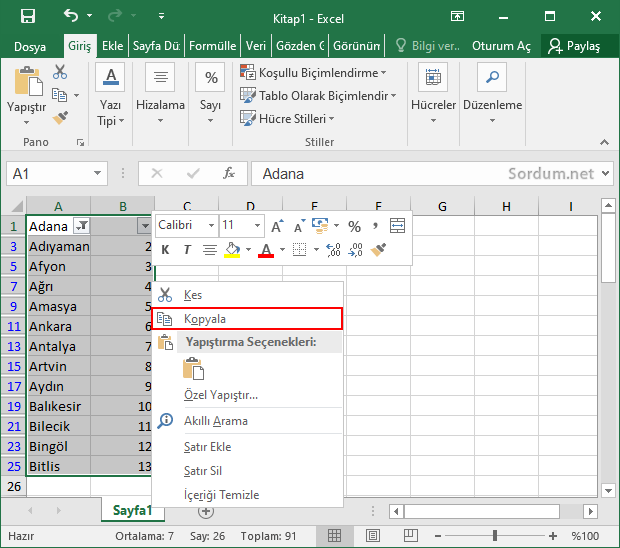The image size is (620, 548).
Task: Open the filter dropdown on column B header
Action: [x=145, y=226]
